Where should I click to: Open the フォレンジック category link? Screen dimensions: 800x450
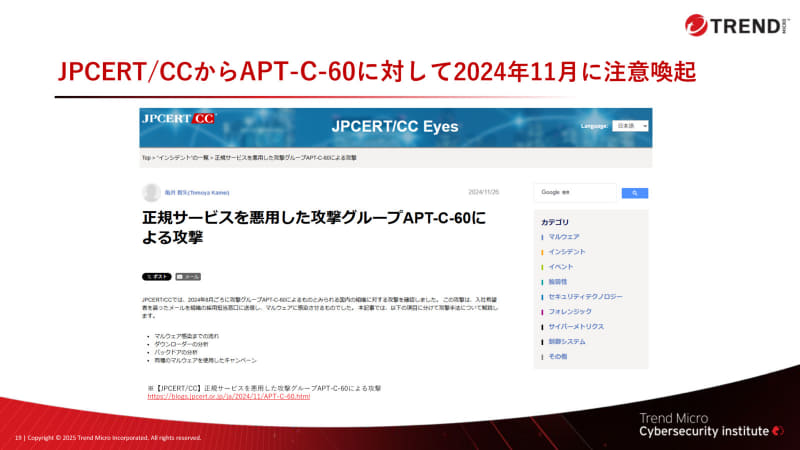click(x=570, y=311)
